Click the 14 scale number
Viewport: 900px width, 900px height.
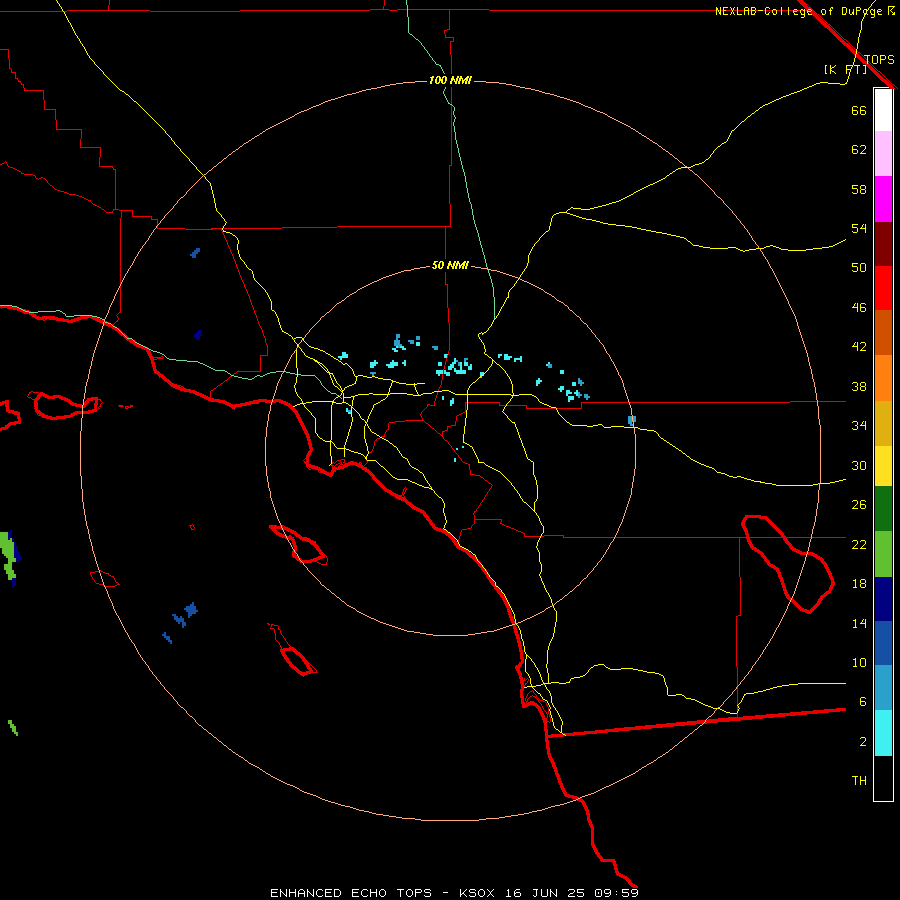coord(859,623)
